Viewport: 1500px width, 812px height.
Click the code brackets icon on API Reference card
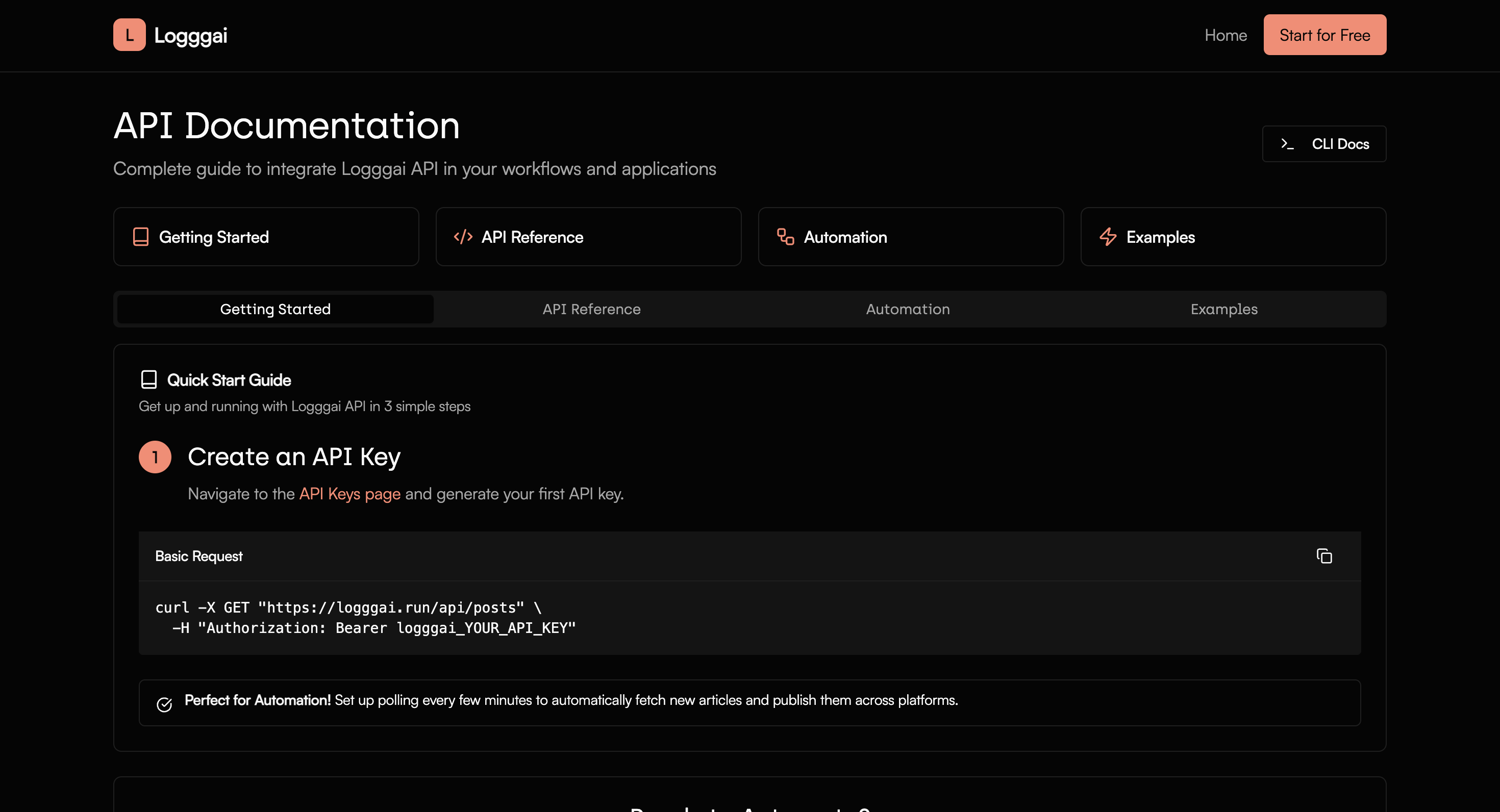463,237
